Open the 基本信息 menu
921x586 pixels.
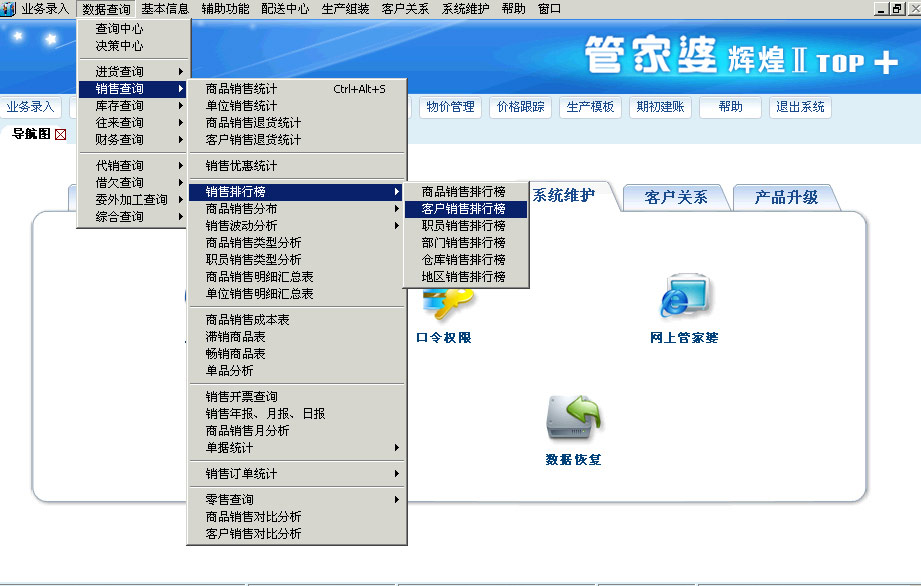click(165, 9)
